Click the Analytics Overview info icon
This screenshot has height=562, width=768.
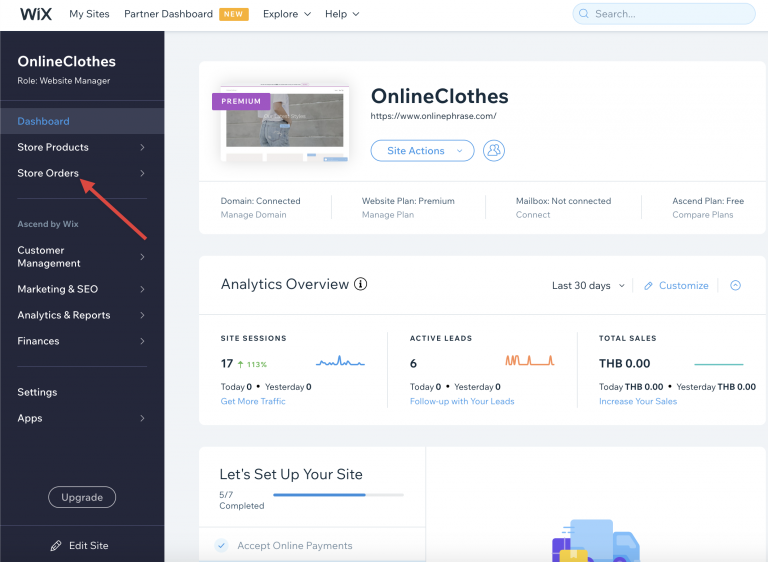(360, 284)
